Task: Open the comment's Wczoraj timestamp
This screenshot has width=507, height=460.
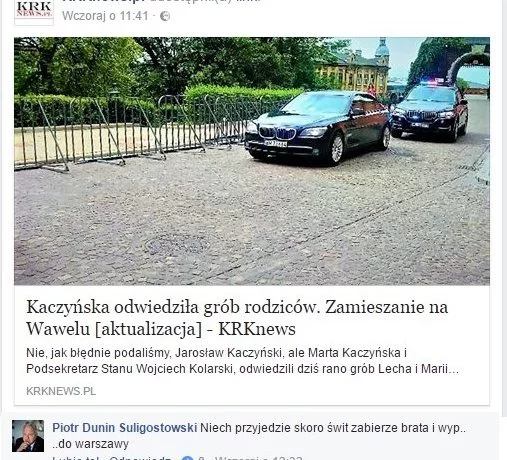Action: pyautogui.click(x=258, y=458)
